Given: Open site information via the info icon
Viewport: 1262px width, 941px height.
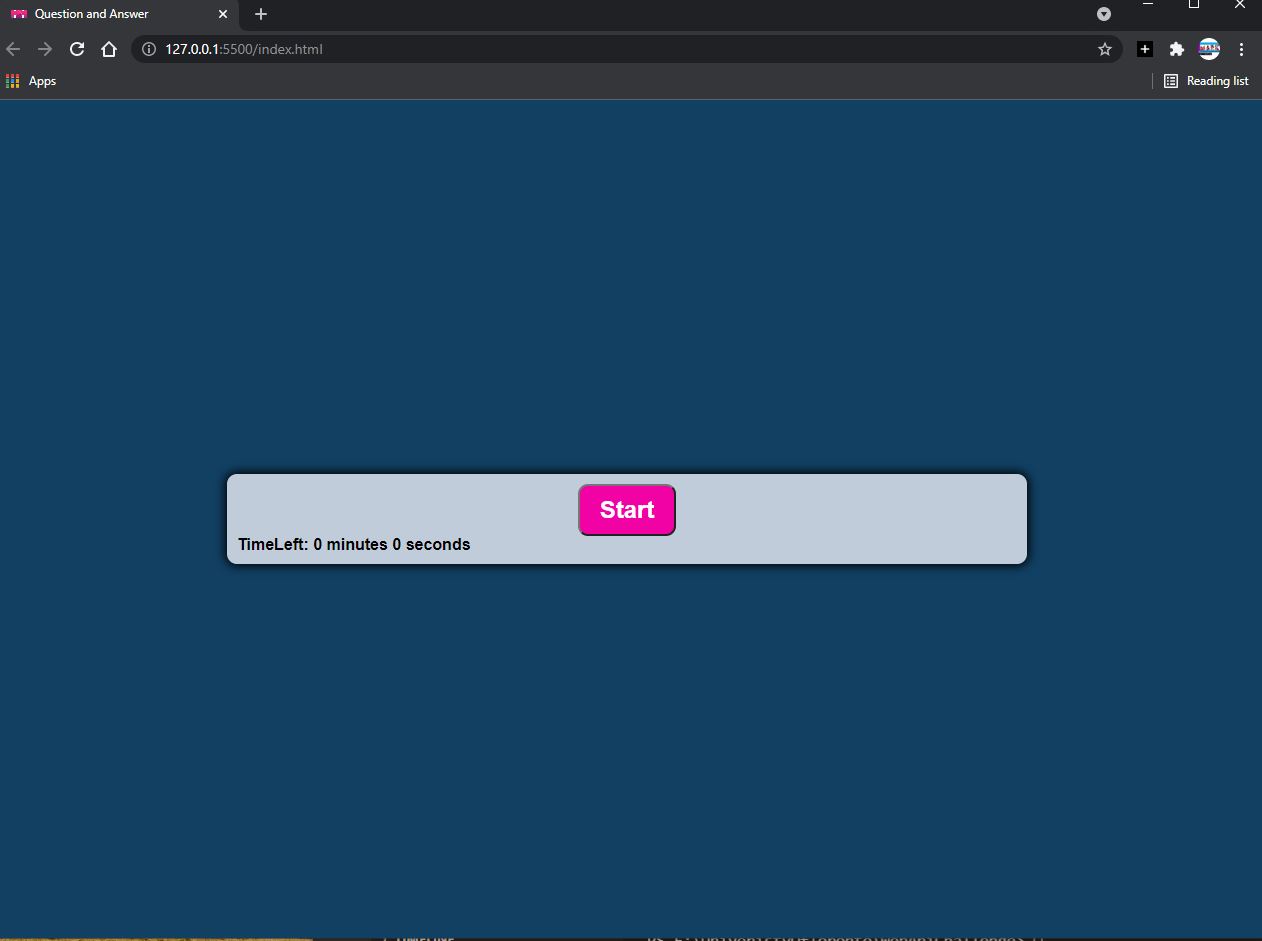Looking at the screenshot, I should click(149, 48).
